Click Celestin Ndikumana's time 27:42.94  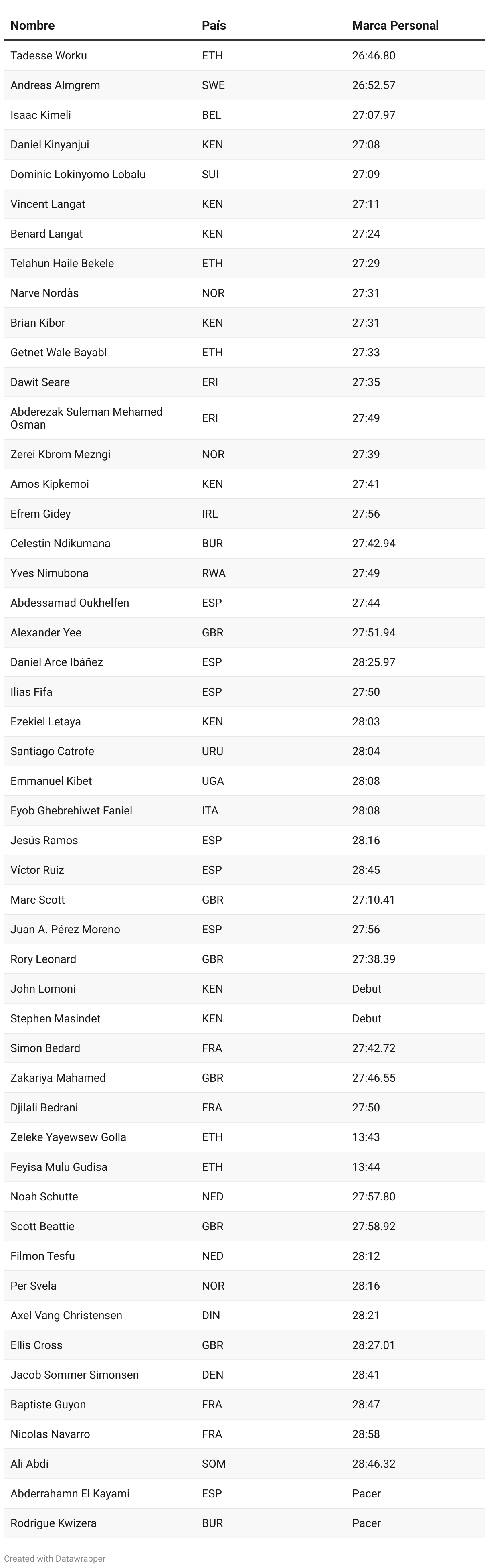pyautogui.click(x=374, y=544)
